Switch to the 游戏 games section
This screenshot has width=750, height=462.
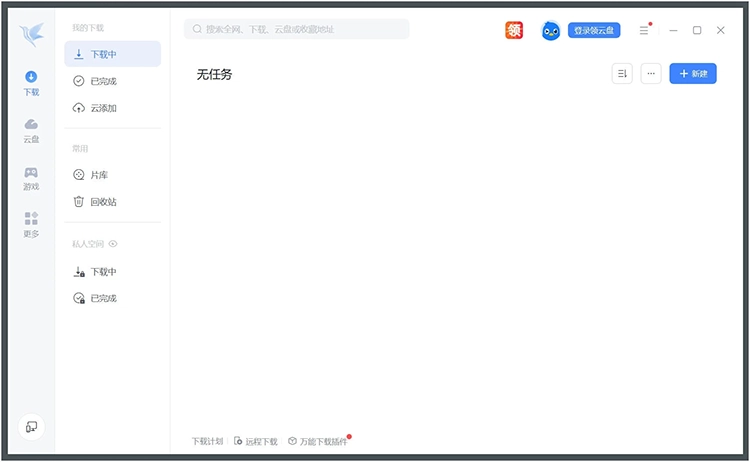pos(31,178)
